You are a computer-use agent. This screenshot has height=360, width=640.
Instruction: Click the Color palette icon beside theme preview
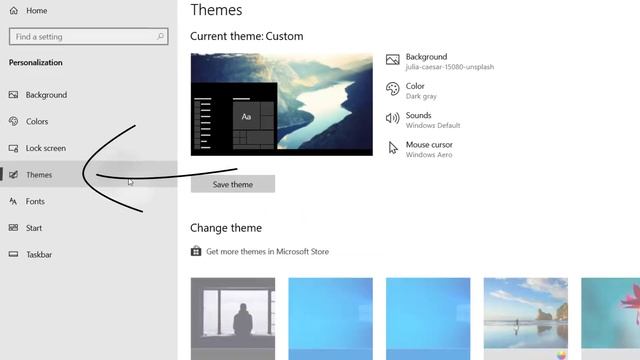coord(393,89)
